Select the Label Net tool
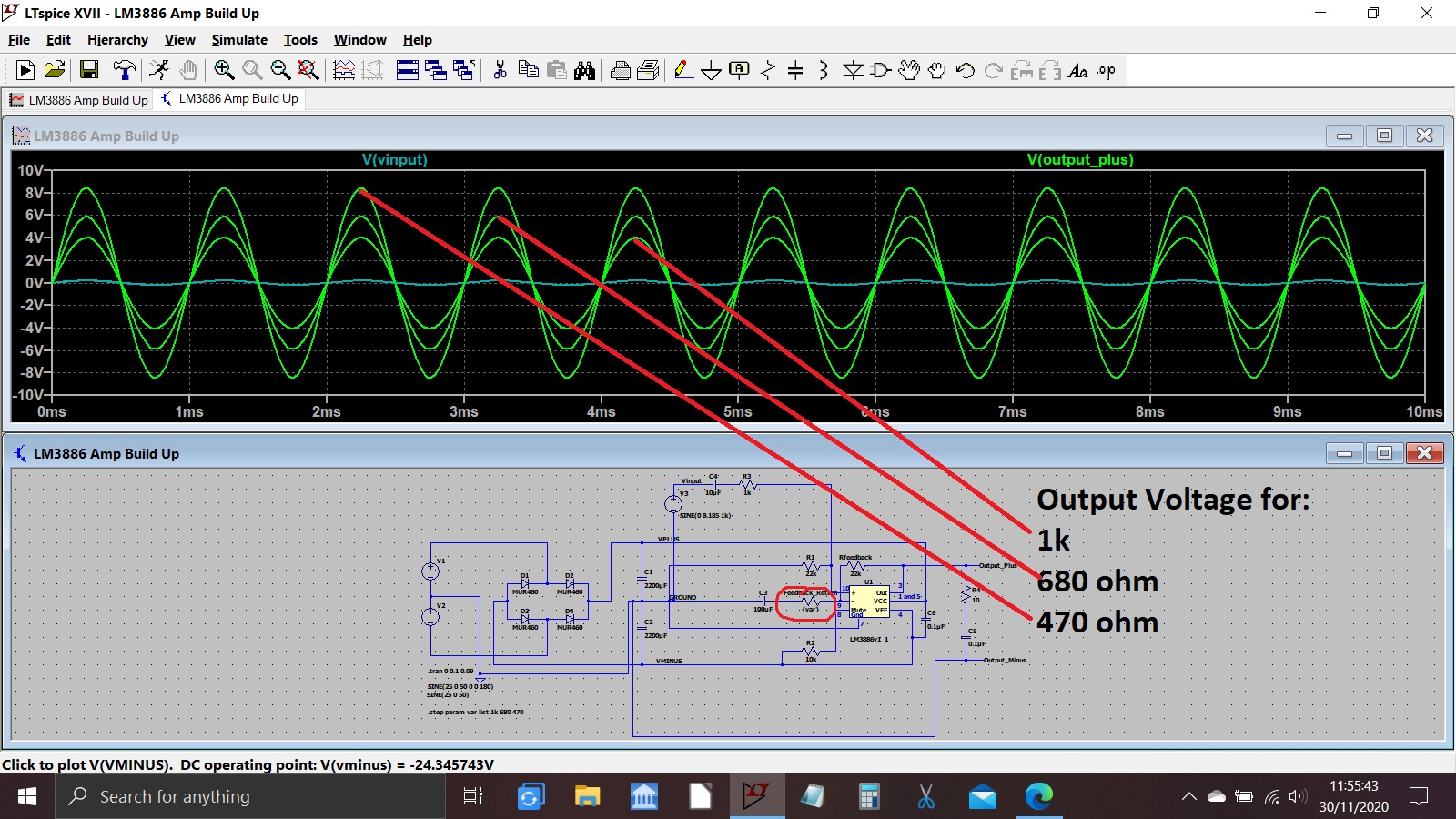Viewport: 1456px width, 819px height. pos(740,70)
